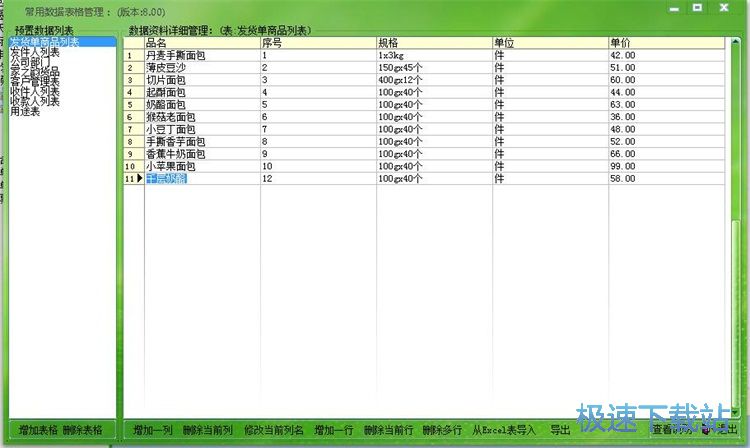Click the 删除表格 button
The image size is (750, 448).
[83, 430]
